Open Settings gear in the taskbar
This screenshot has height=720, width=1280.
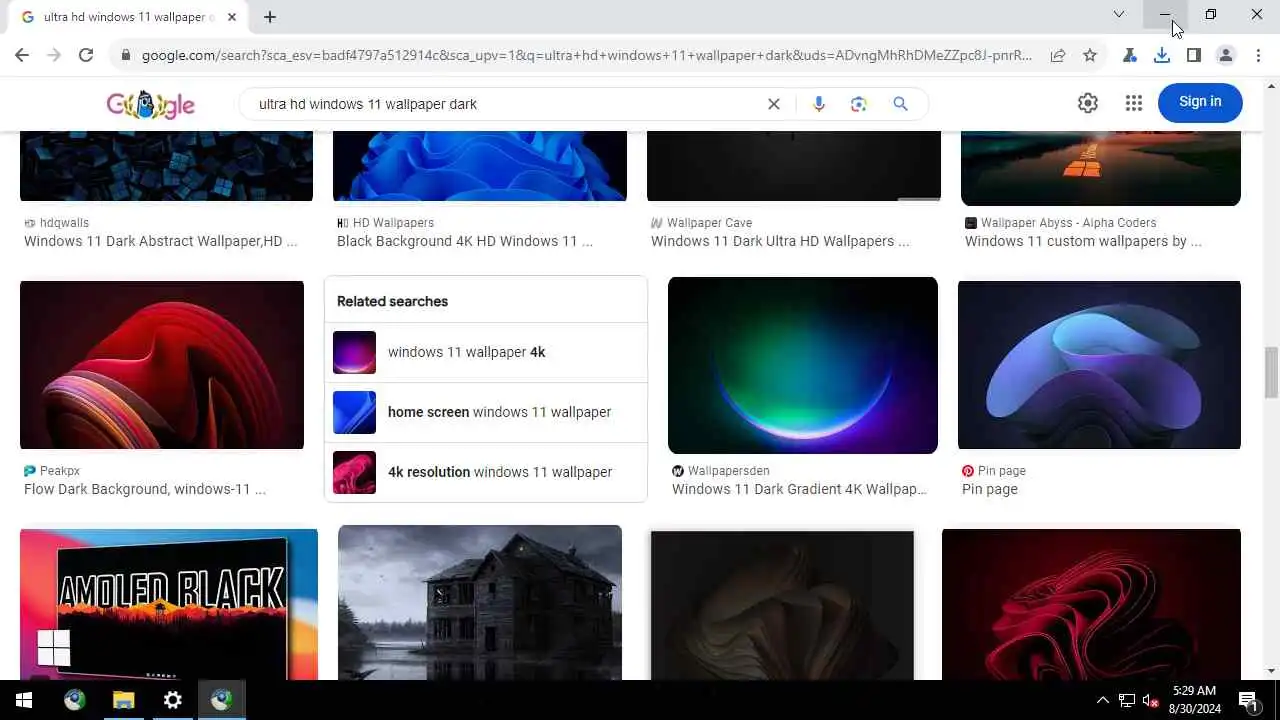pos(172,700)
